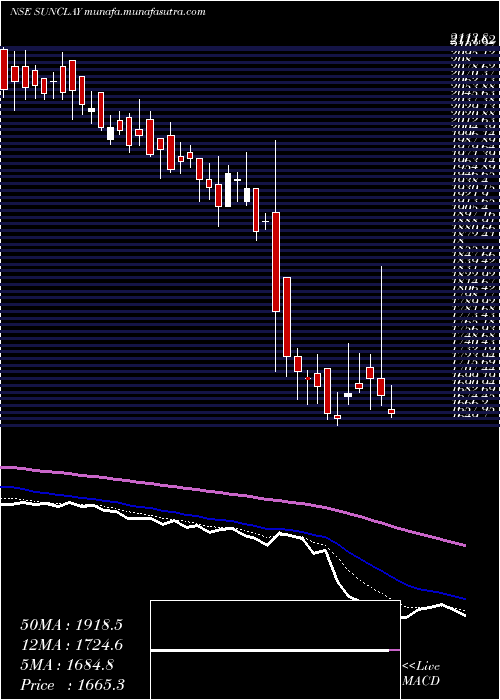Click inside the MACD indicator box
Viewport: 500px width, 700px height.
click(x=275, y=650)
